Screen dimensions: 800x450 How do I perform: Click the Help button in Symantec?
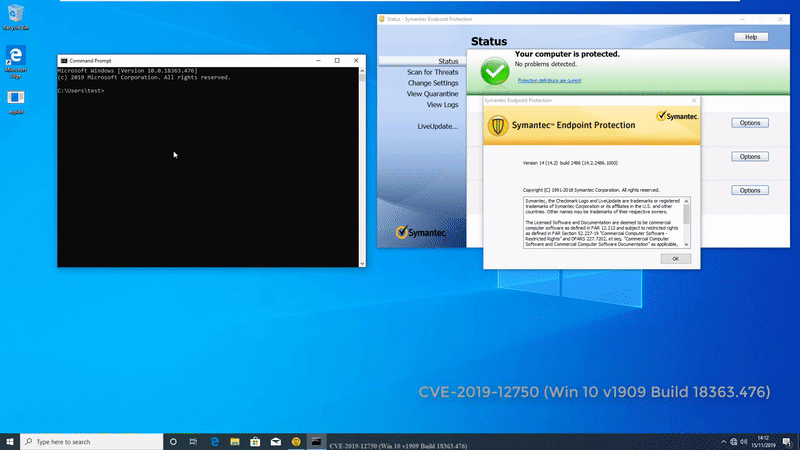(x=750, y=37)
